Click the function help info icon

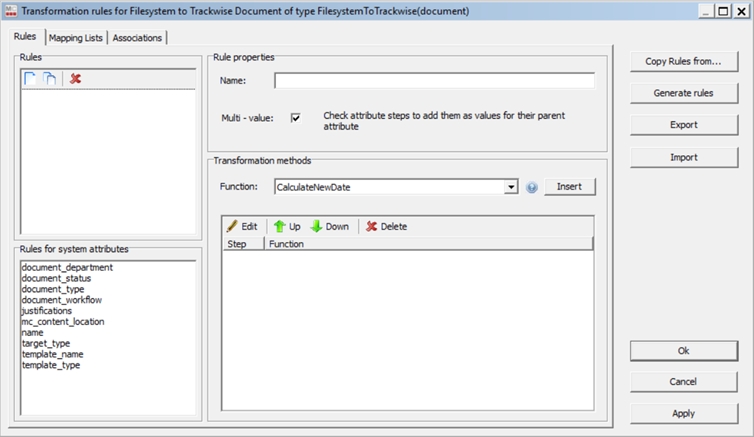pyautogui.click(x=532, y=187)
